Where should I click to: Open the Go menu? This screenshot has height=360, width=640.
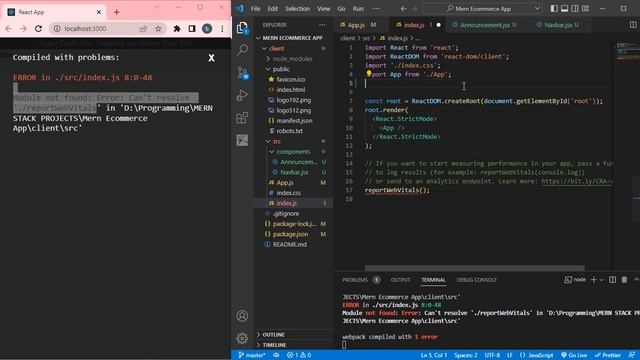[x=342, y=9]
